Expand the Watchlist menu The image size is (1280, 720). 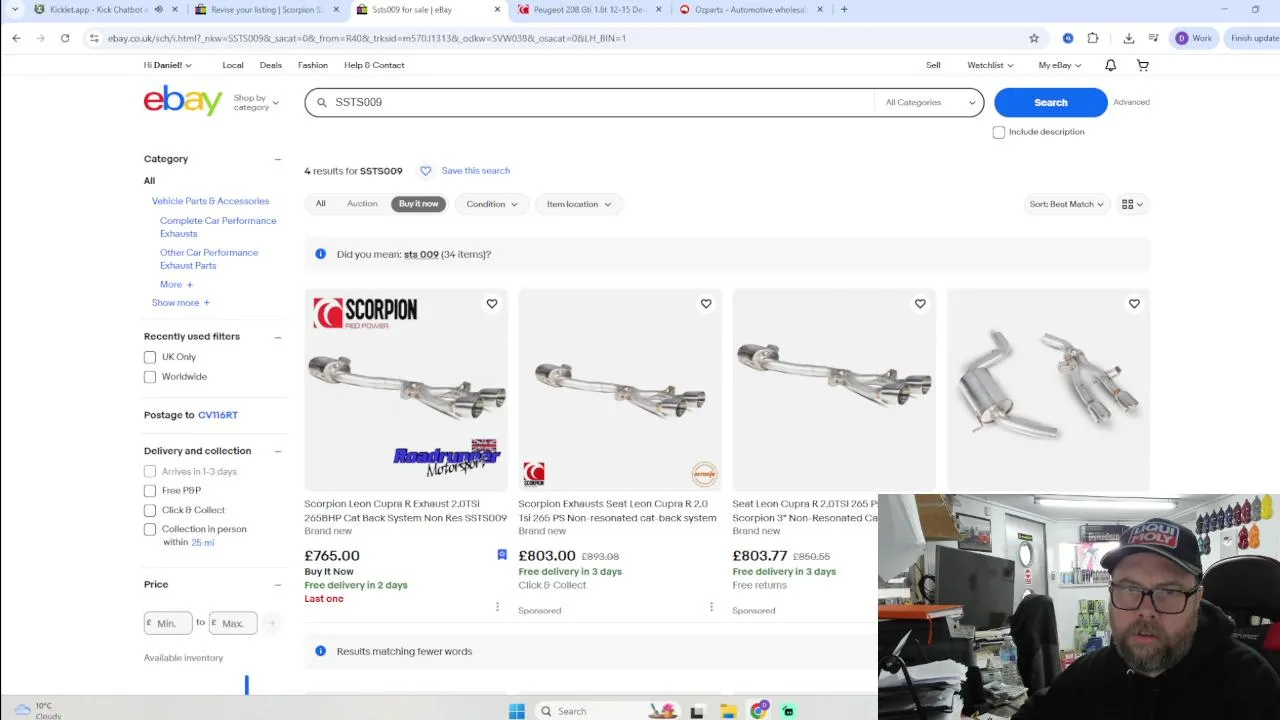[990, 65]
